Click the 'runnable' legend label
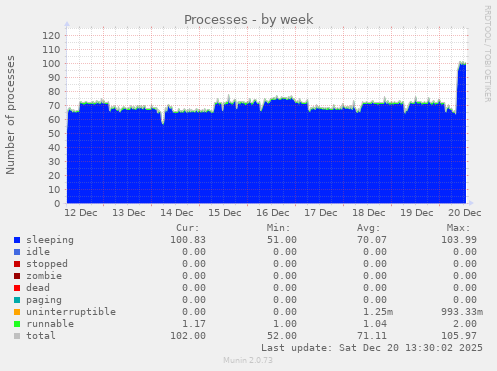Image resolution: width=497 pixels, height=371 pixels. coord(50,324)
